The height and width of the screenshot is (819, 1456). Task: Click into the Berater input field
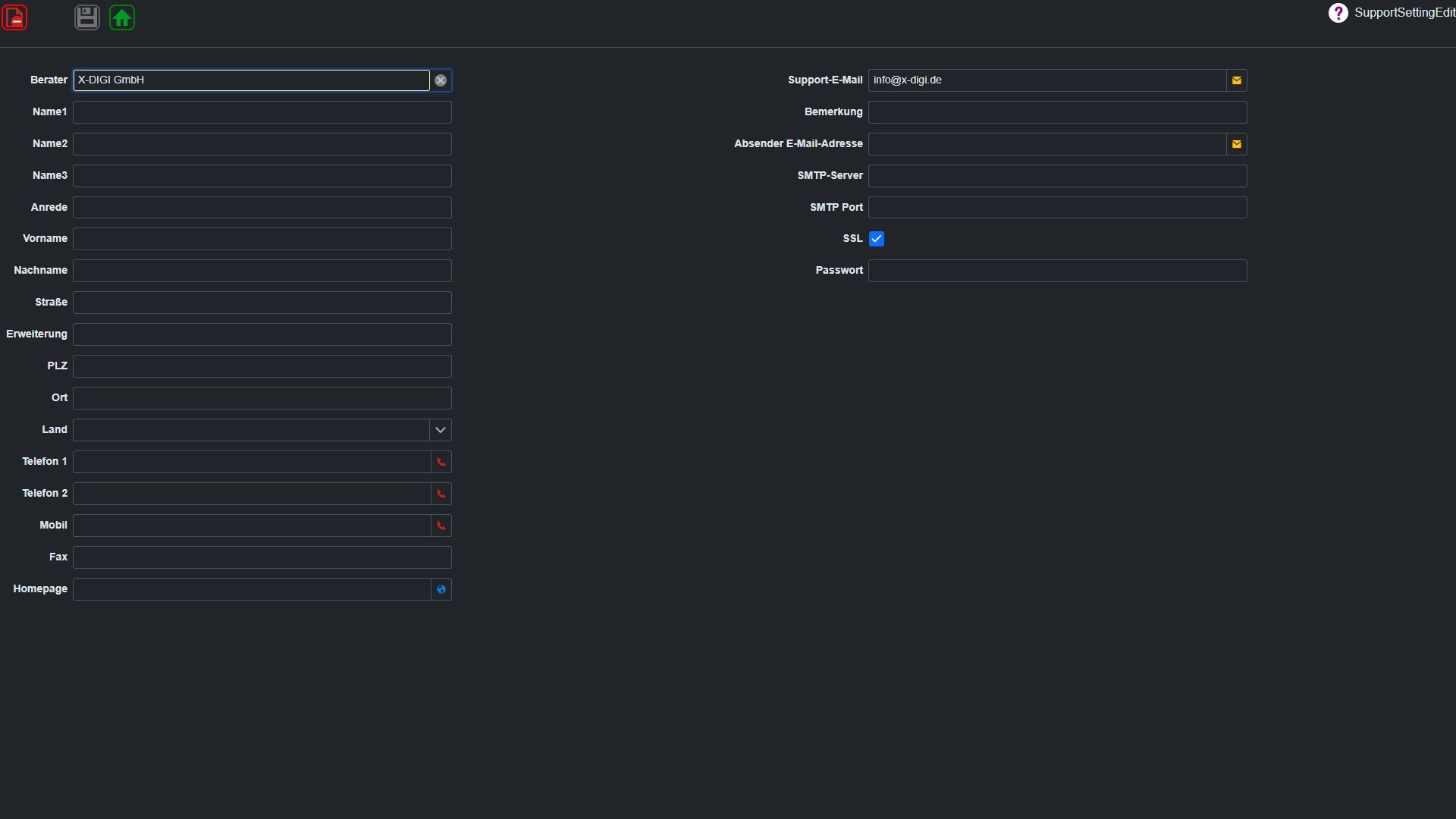point(251,80)
